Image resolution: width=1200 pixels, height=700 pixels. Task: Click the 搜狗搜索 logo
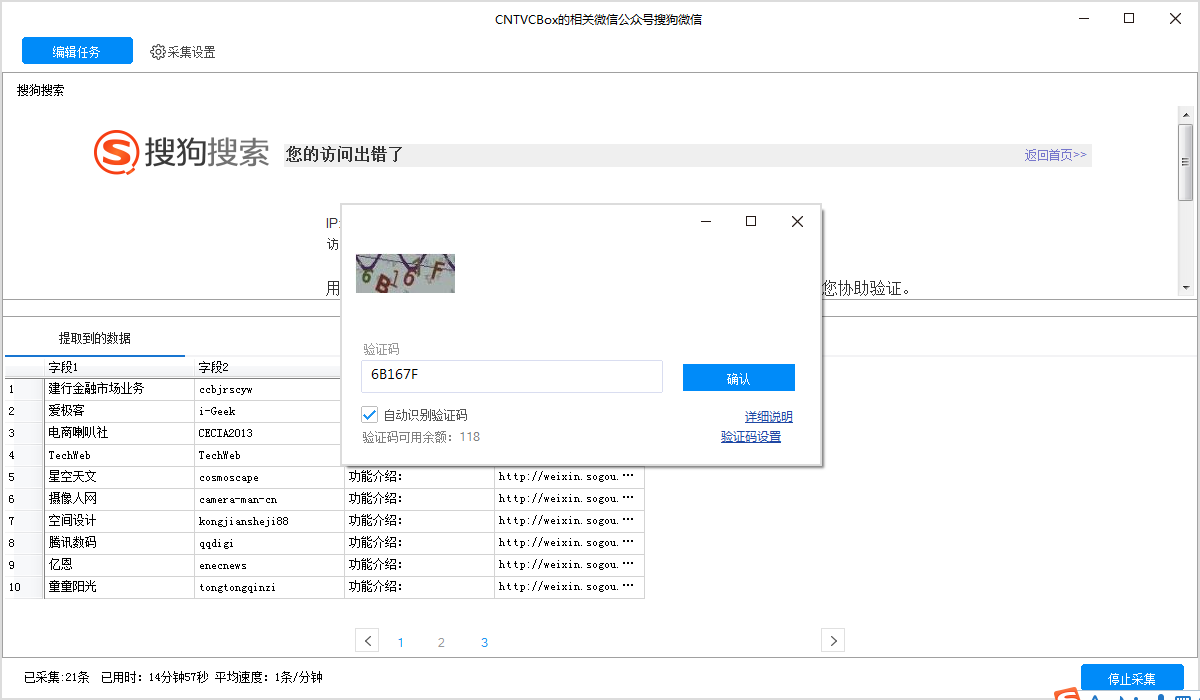coord(182,153)
